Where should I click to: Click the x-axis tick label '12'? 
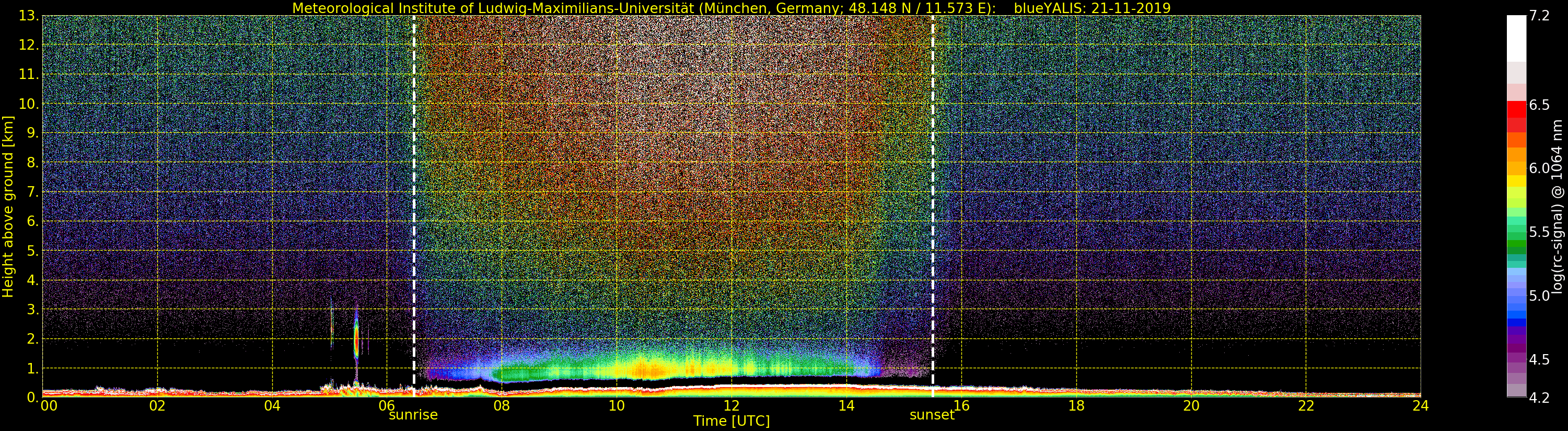[731, 405]
